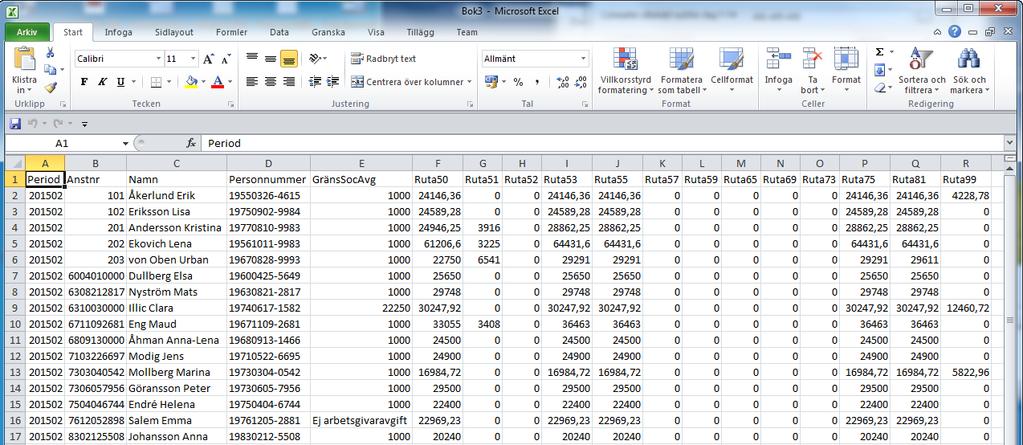Screen dimensions: 1023x445
Task: Click the Ta bort cells button
Action: click(813, 71)
